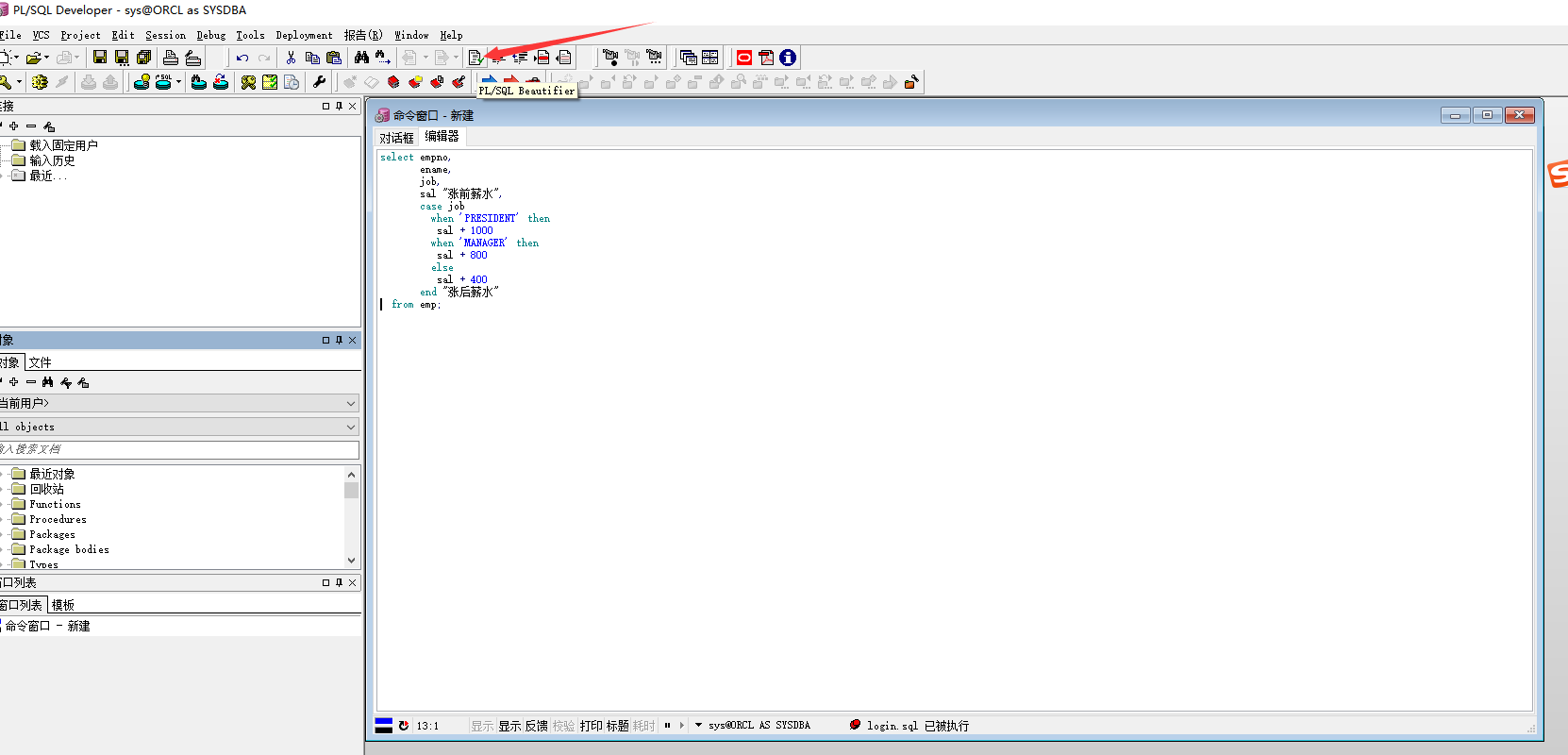Click the Find database objects icon
The image size is (1568, 755).
[x=198, y=82]
